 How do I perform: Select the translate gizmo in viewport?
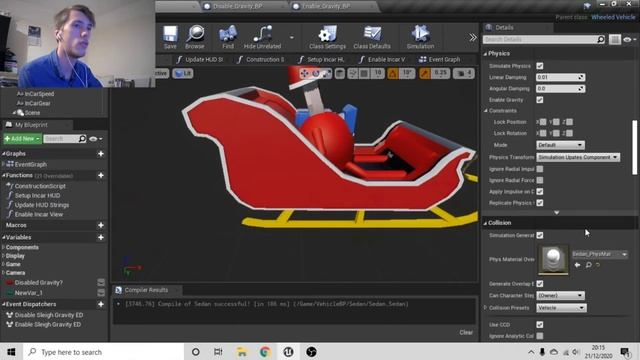[x=304, y=73]
